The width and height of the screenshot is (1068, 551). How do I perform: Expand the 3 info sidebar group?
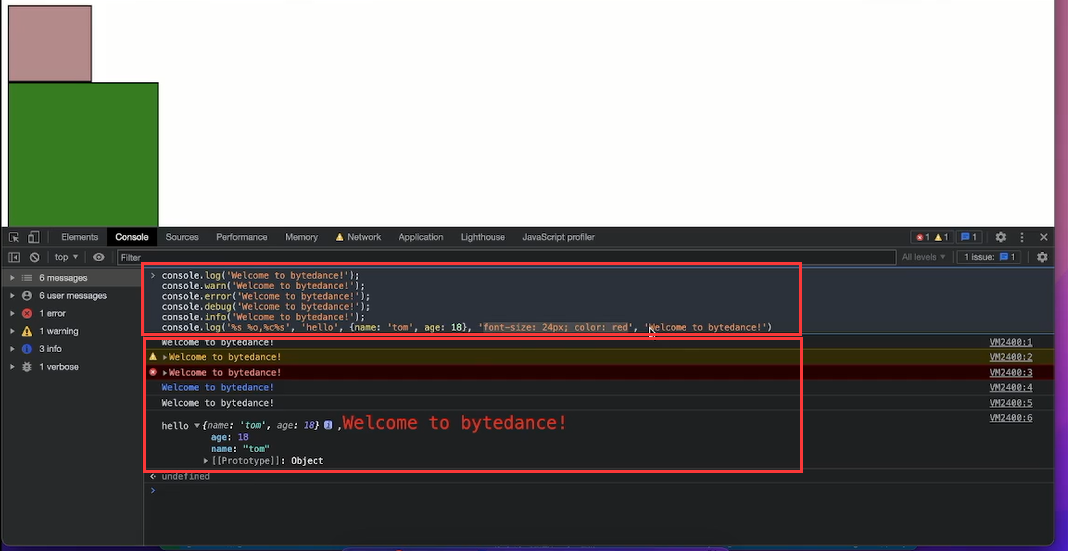click(12, 349)
